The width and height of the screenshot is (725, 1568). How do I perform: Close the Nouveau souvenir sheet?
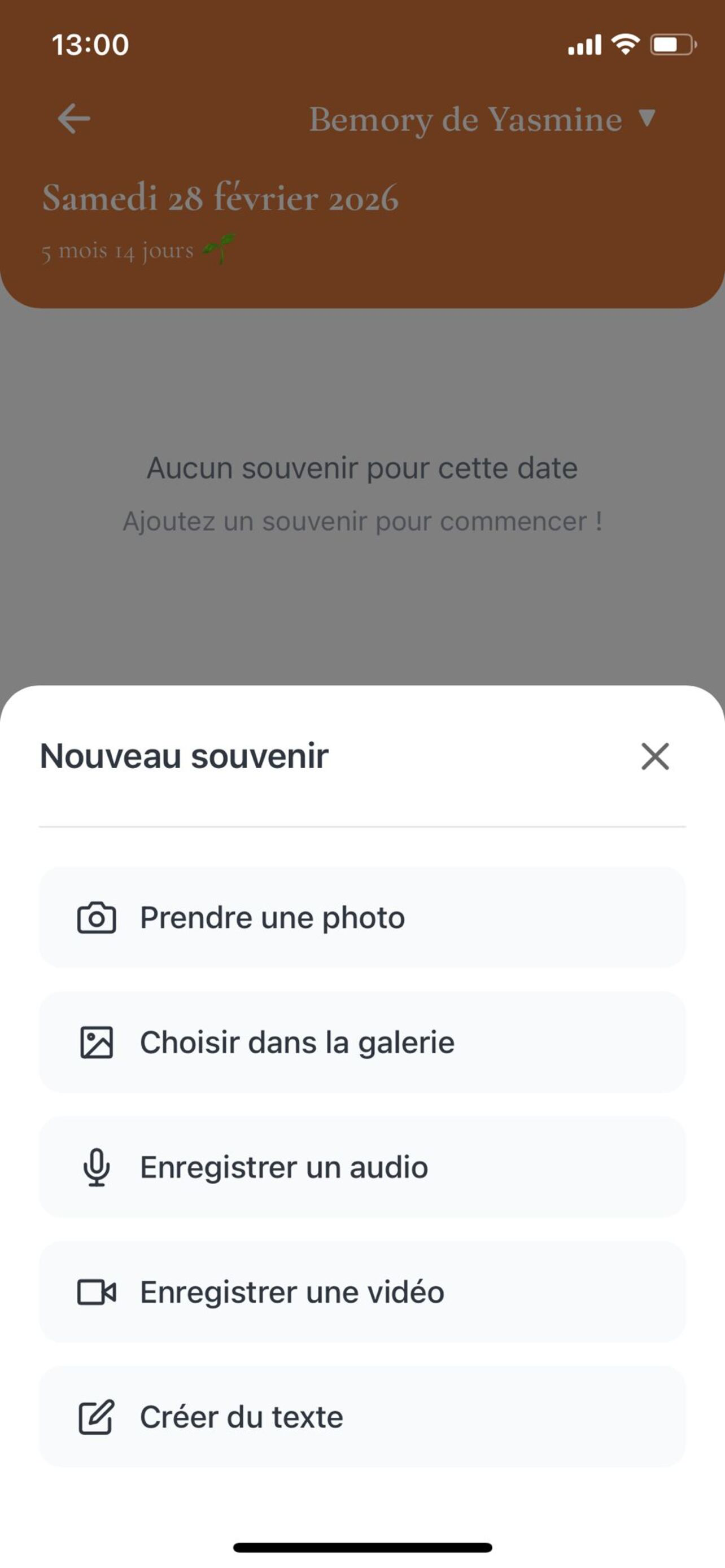(x=655, y=756)
